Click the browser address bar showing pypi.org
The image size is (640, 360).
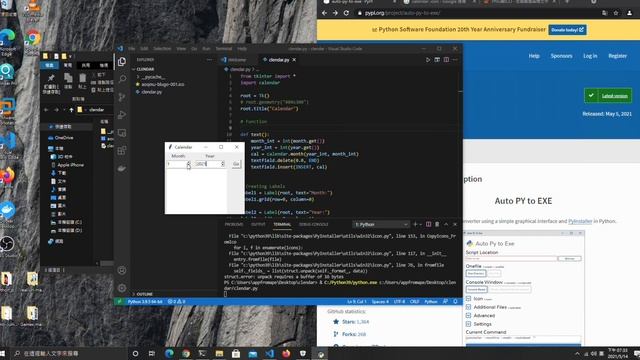point(477,13)
